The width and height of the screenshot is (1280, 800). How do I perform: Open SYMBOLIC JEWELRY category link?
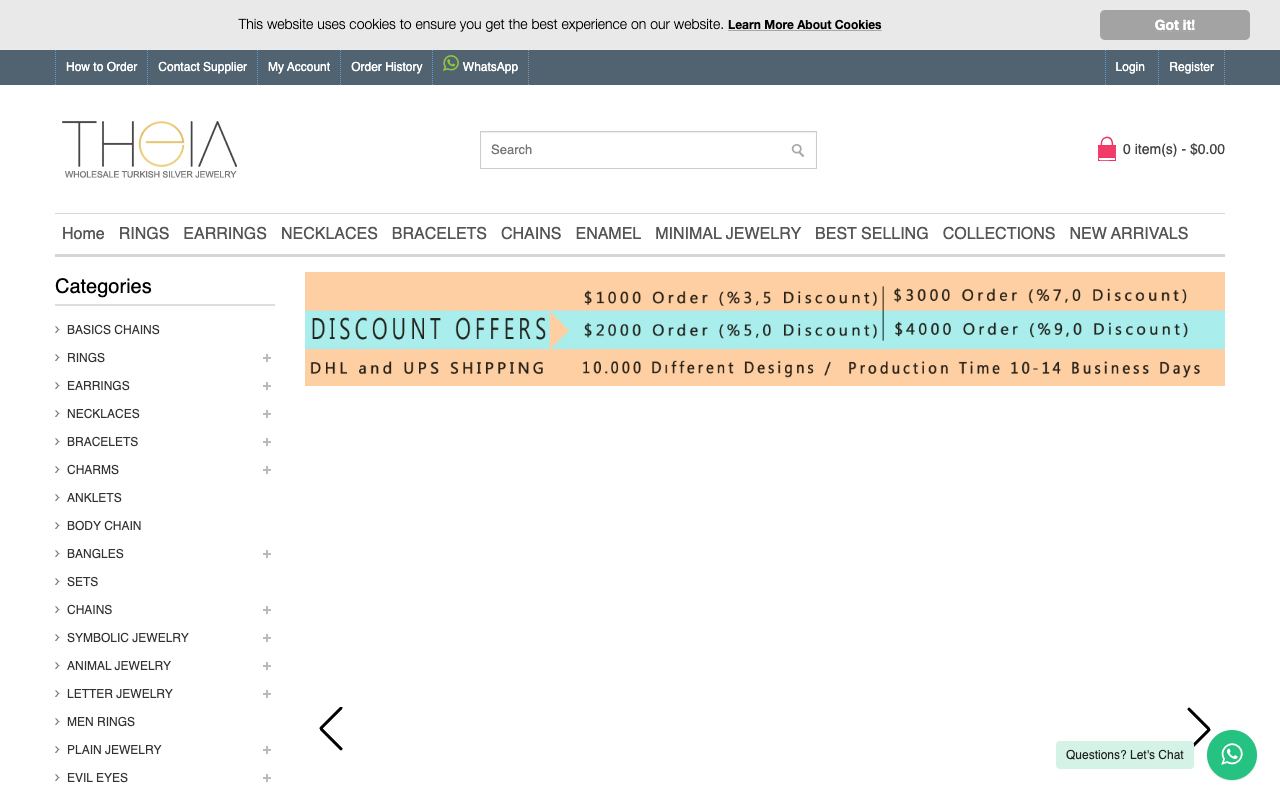[128, 638]
